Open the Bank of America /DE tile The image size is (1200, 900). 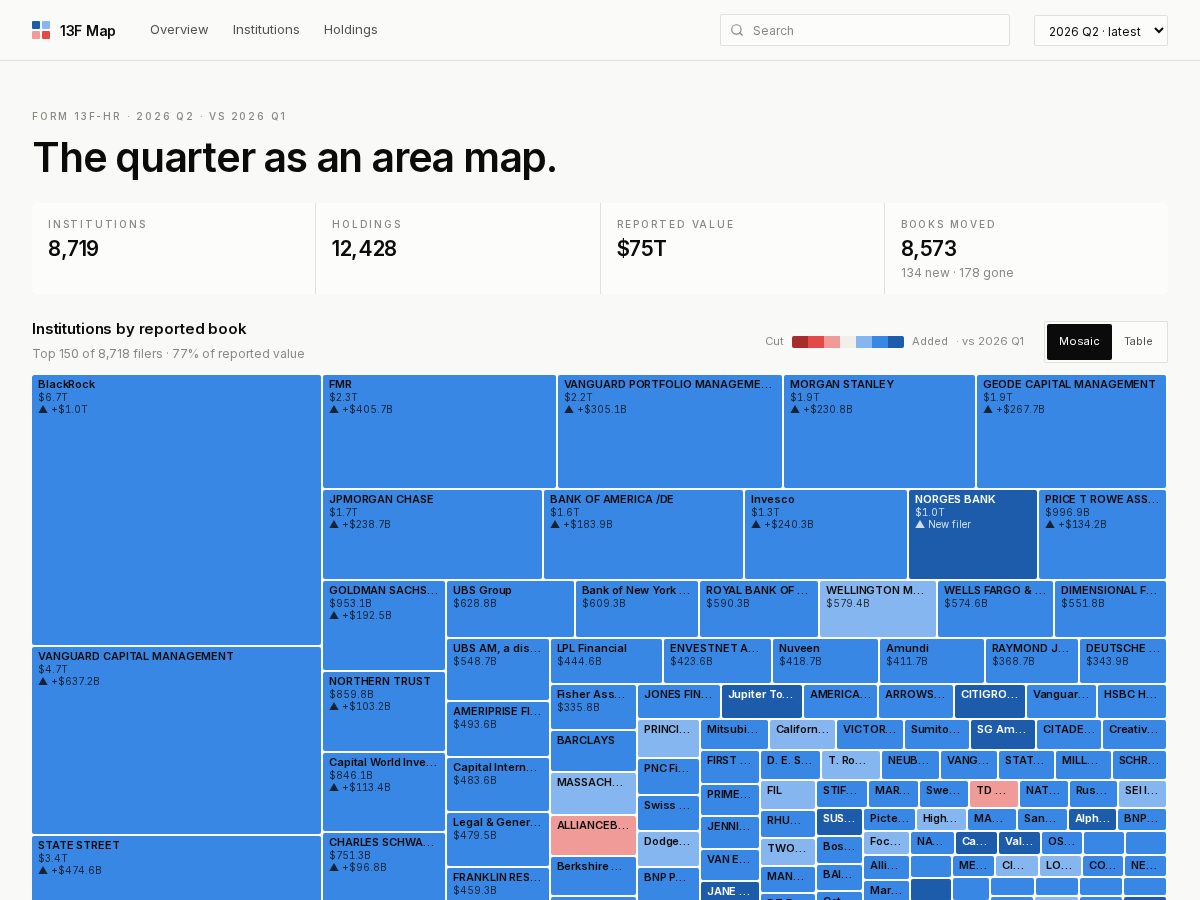[x=643, y=534]
